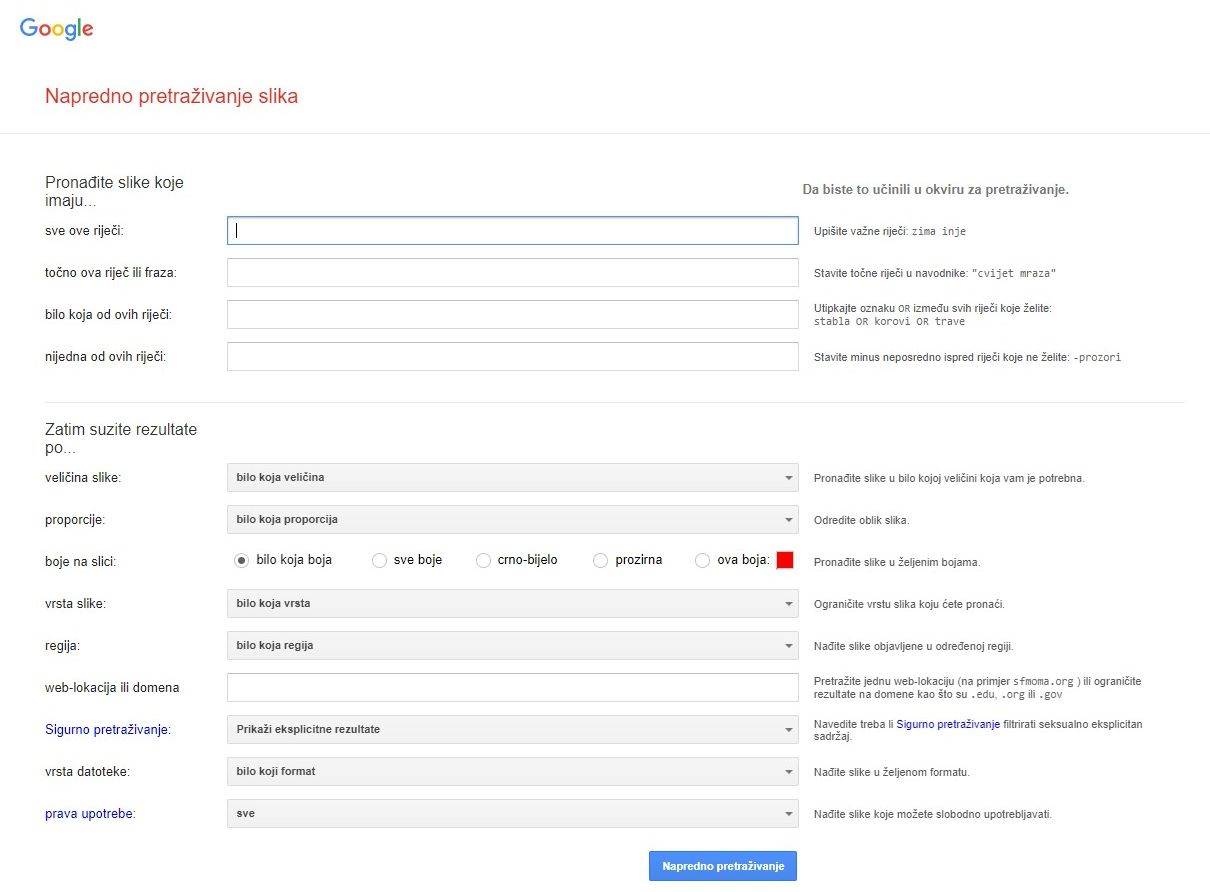
Task: Follow the 'prava upotrebe' label link
Action: tap(89, 814)
